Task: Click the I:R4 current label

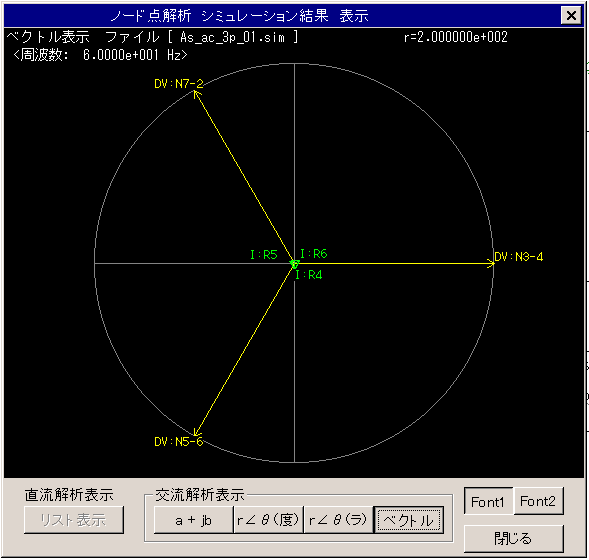Action: pyautogui.click(x=309, y=275)
